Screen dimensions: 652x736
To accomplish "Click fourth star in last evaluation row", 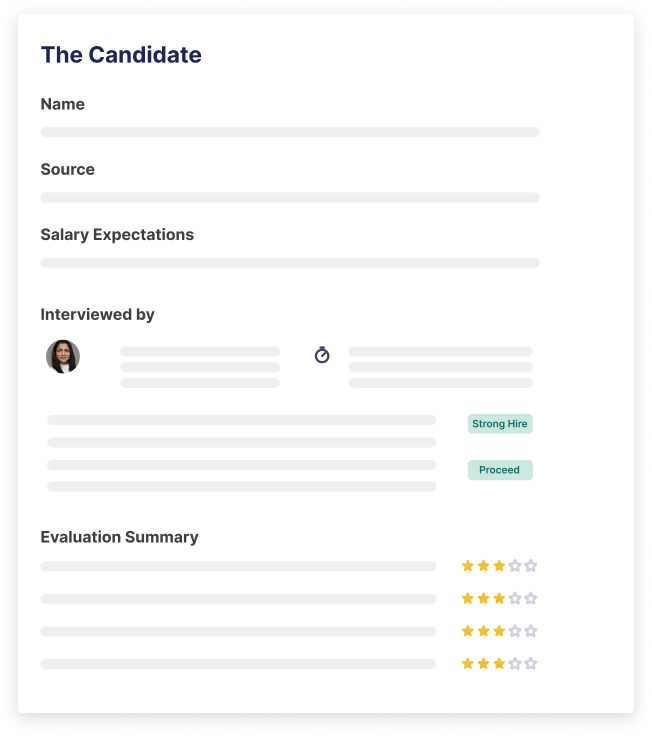I will (x=515, y=664).
